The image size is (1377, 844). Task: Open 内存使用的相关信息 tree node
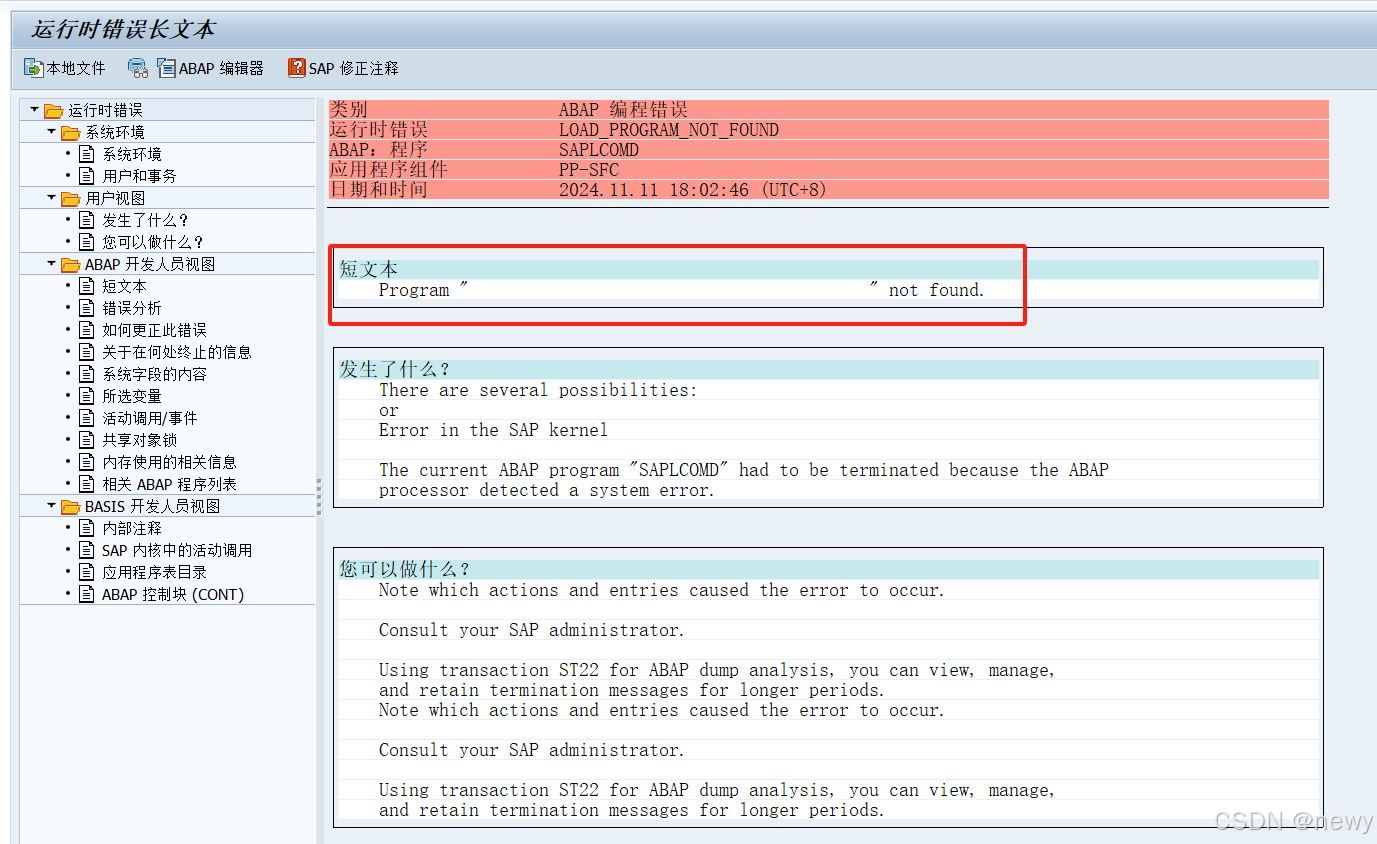click(x=170, y=462)
